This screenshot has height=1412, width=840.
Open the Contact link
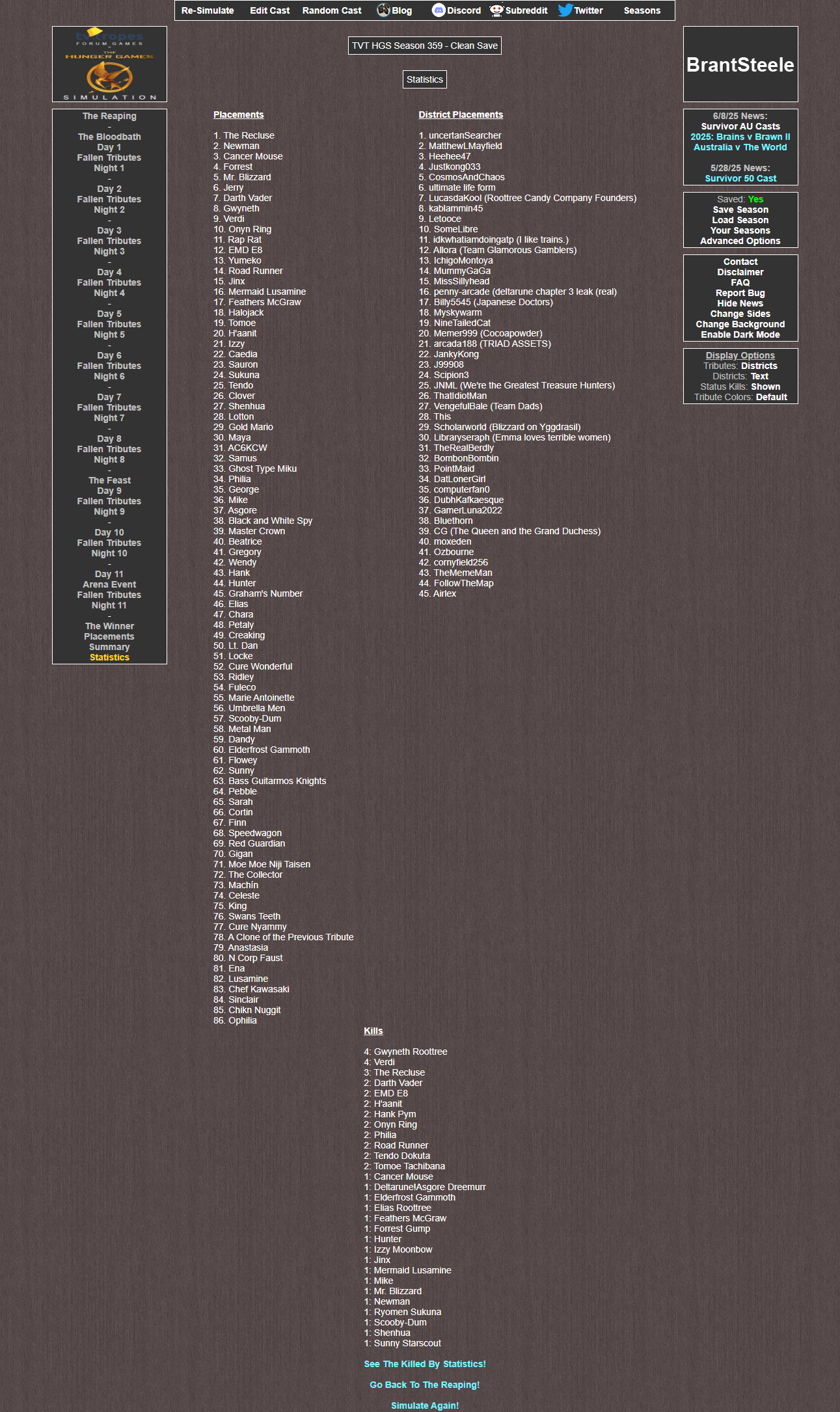point(740,262)
